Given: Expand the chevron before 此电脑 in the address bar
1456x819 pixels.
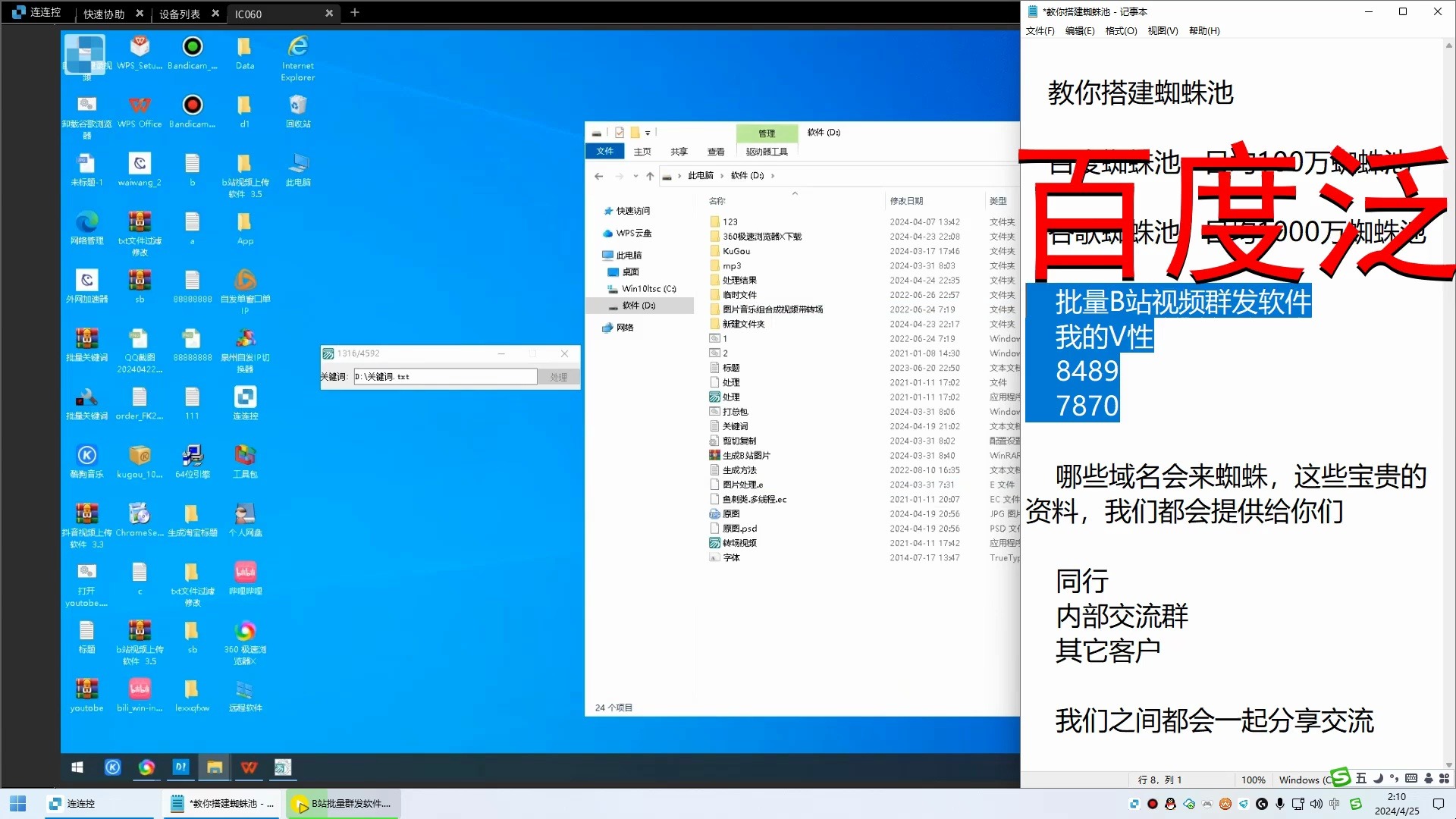Looking at the screenshot, I should click(679, 176).
